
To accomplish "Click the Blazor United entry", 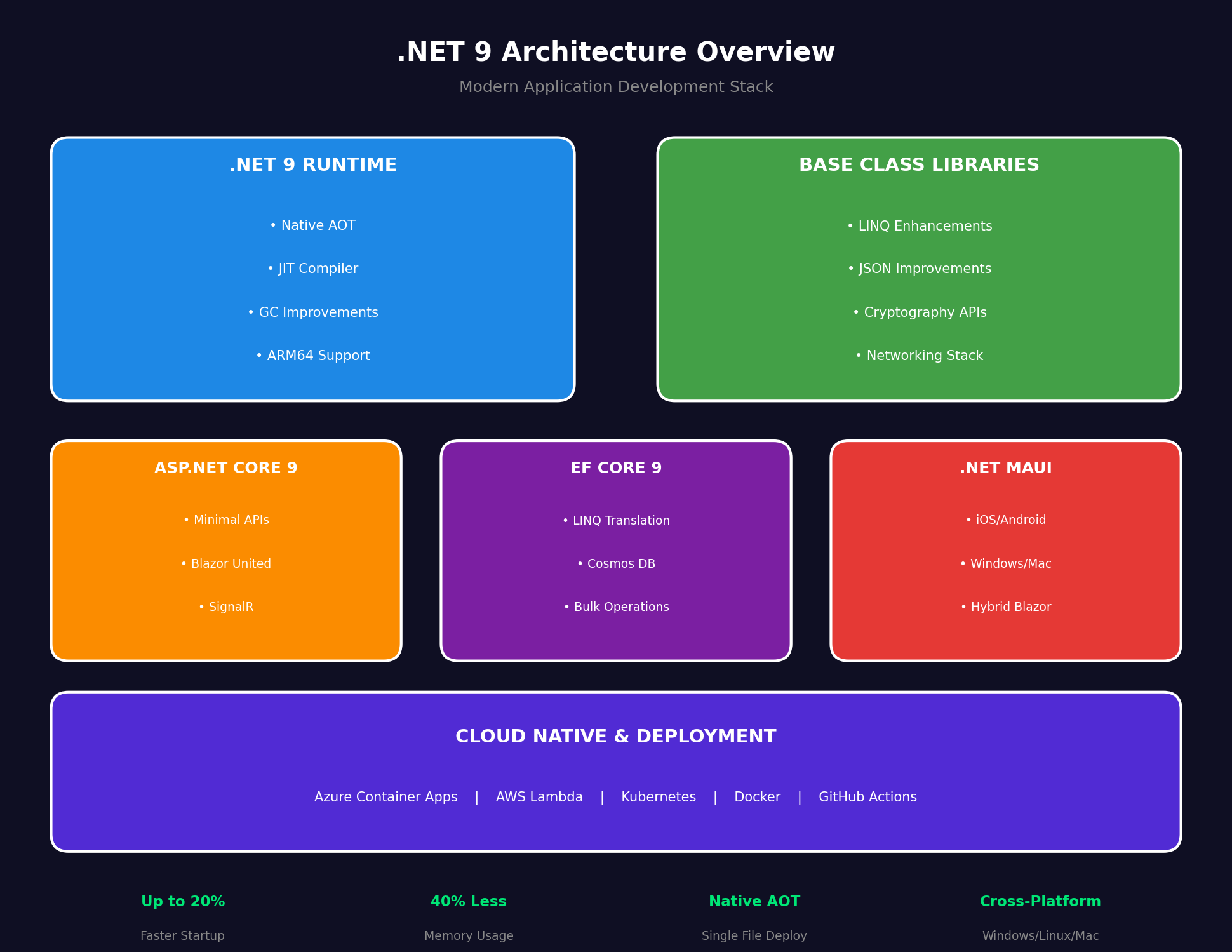I will pos(226,563).
